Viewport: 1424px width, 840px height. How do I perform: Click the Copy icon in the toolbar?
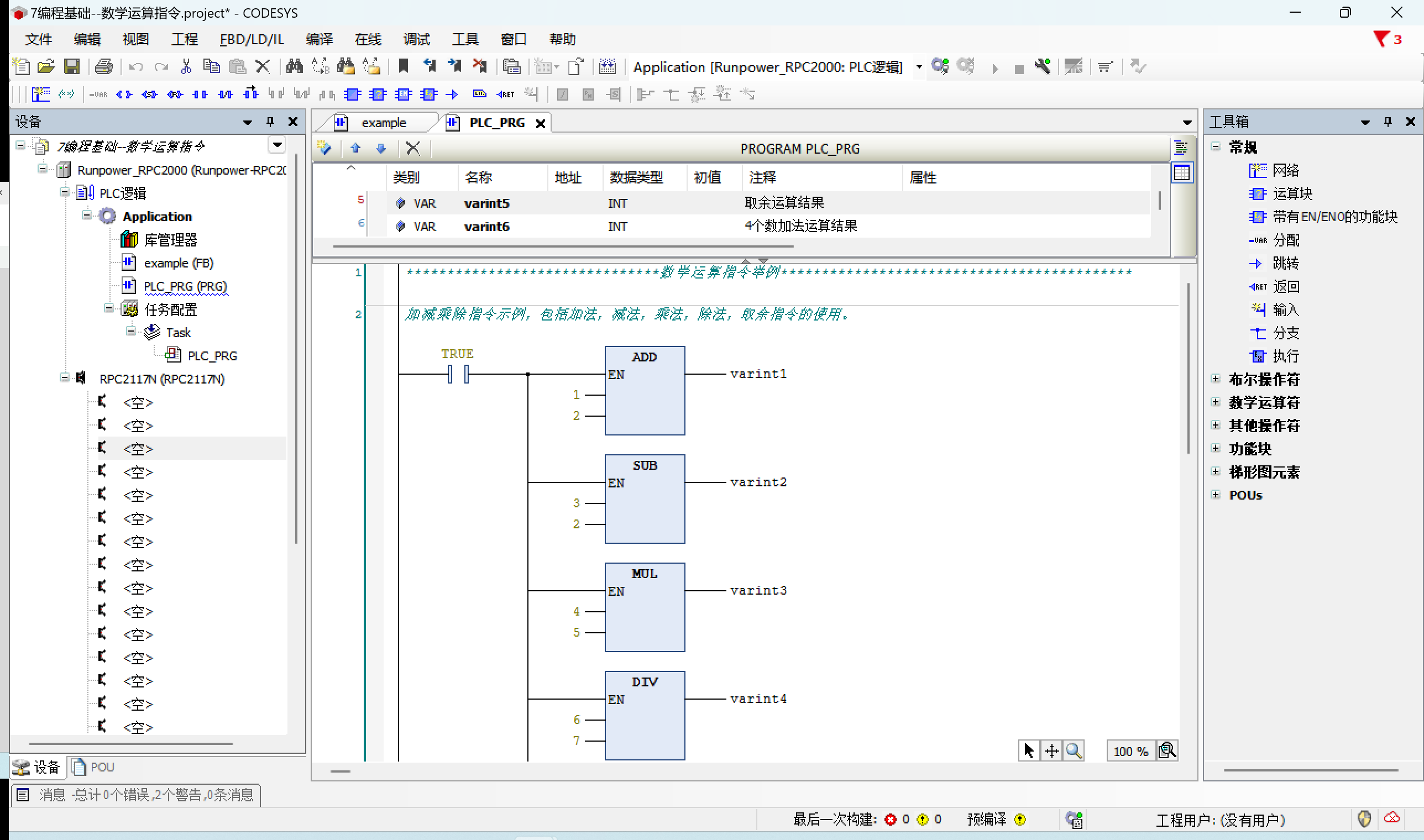(211, 67)
